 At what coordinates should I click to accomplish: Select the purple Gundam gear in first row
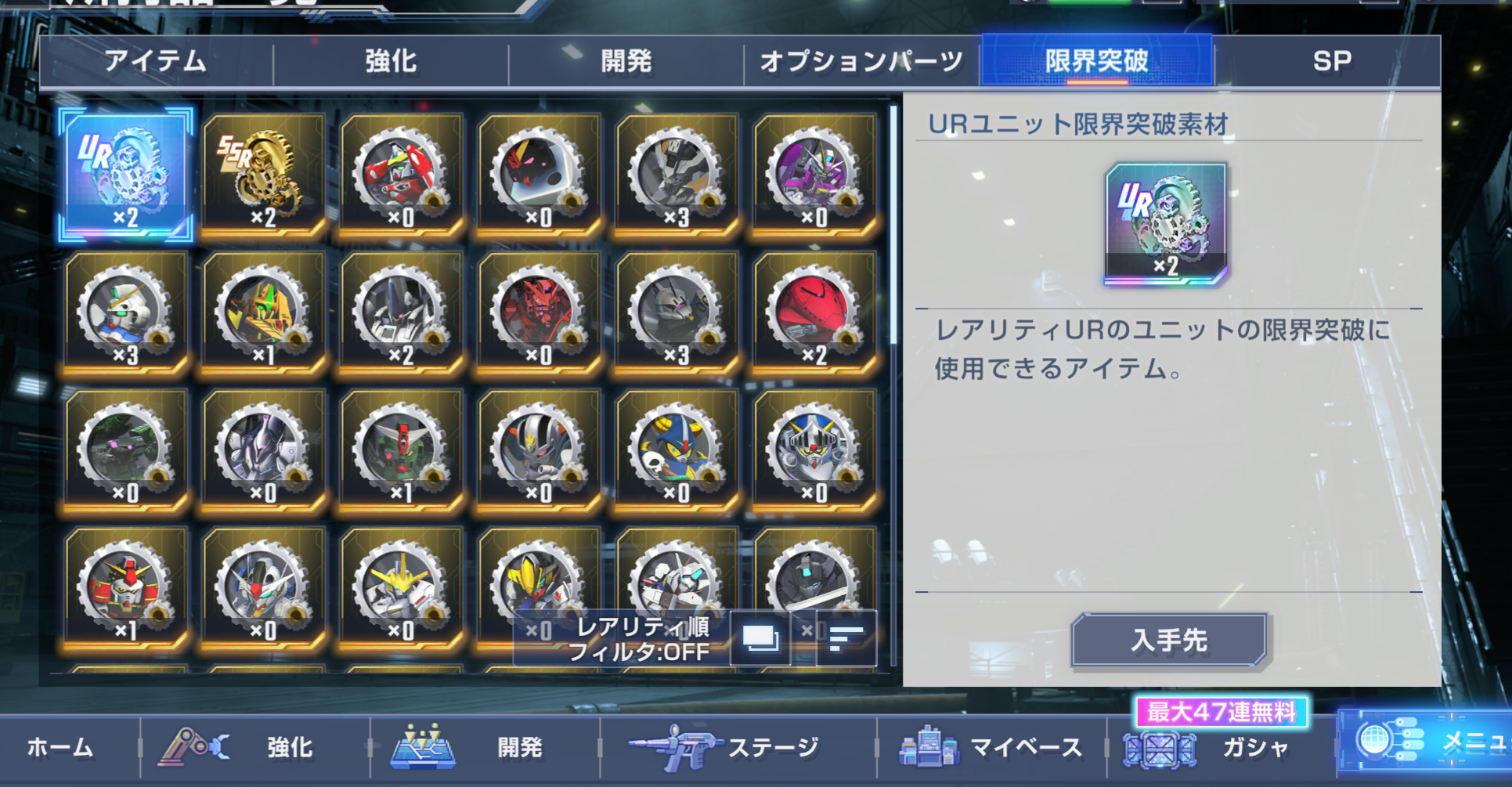(x=814, y=174)
